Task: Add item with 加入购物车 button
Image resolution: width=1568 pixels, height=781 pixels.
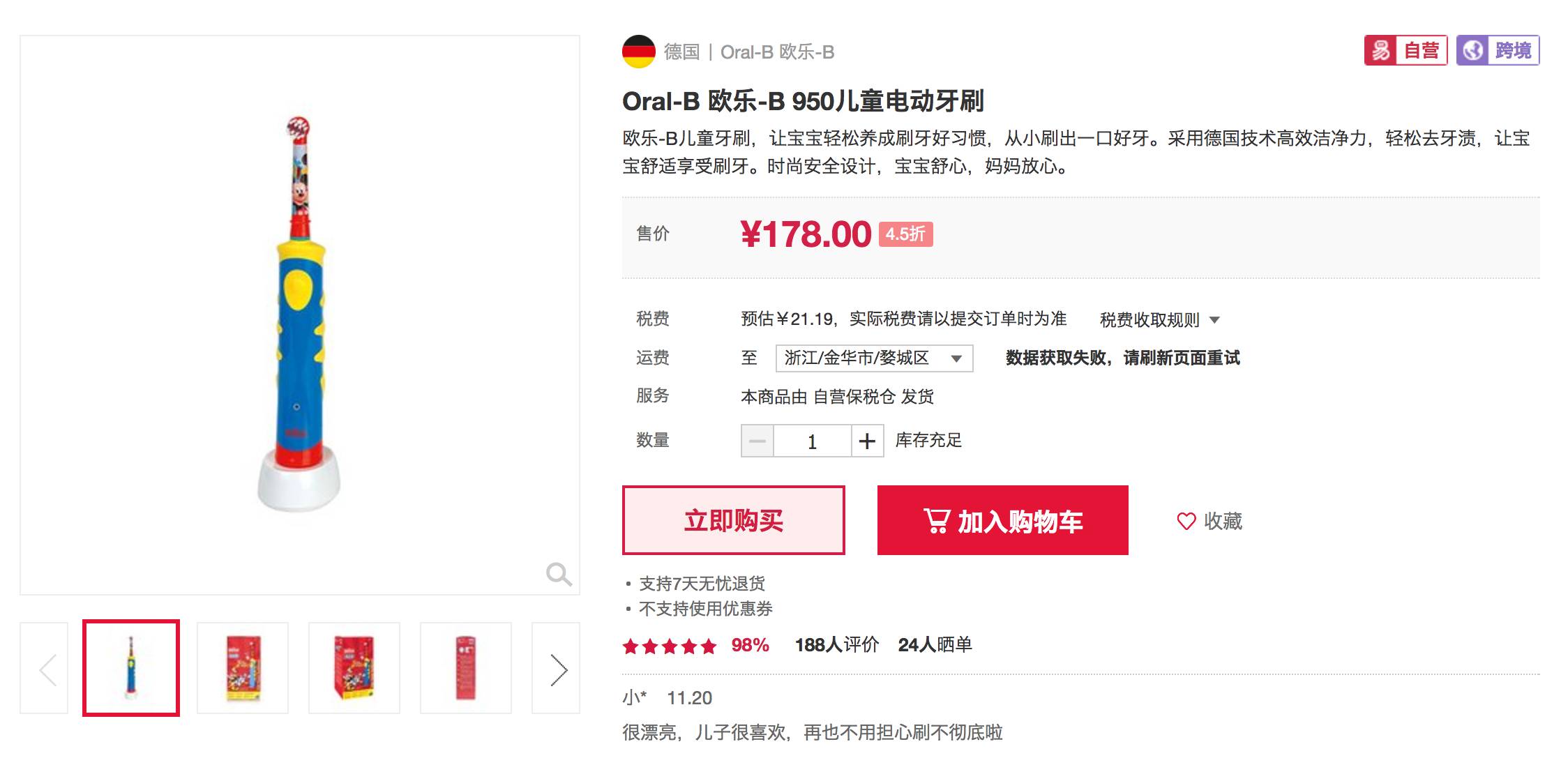Action: coord(1002,520)
